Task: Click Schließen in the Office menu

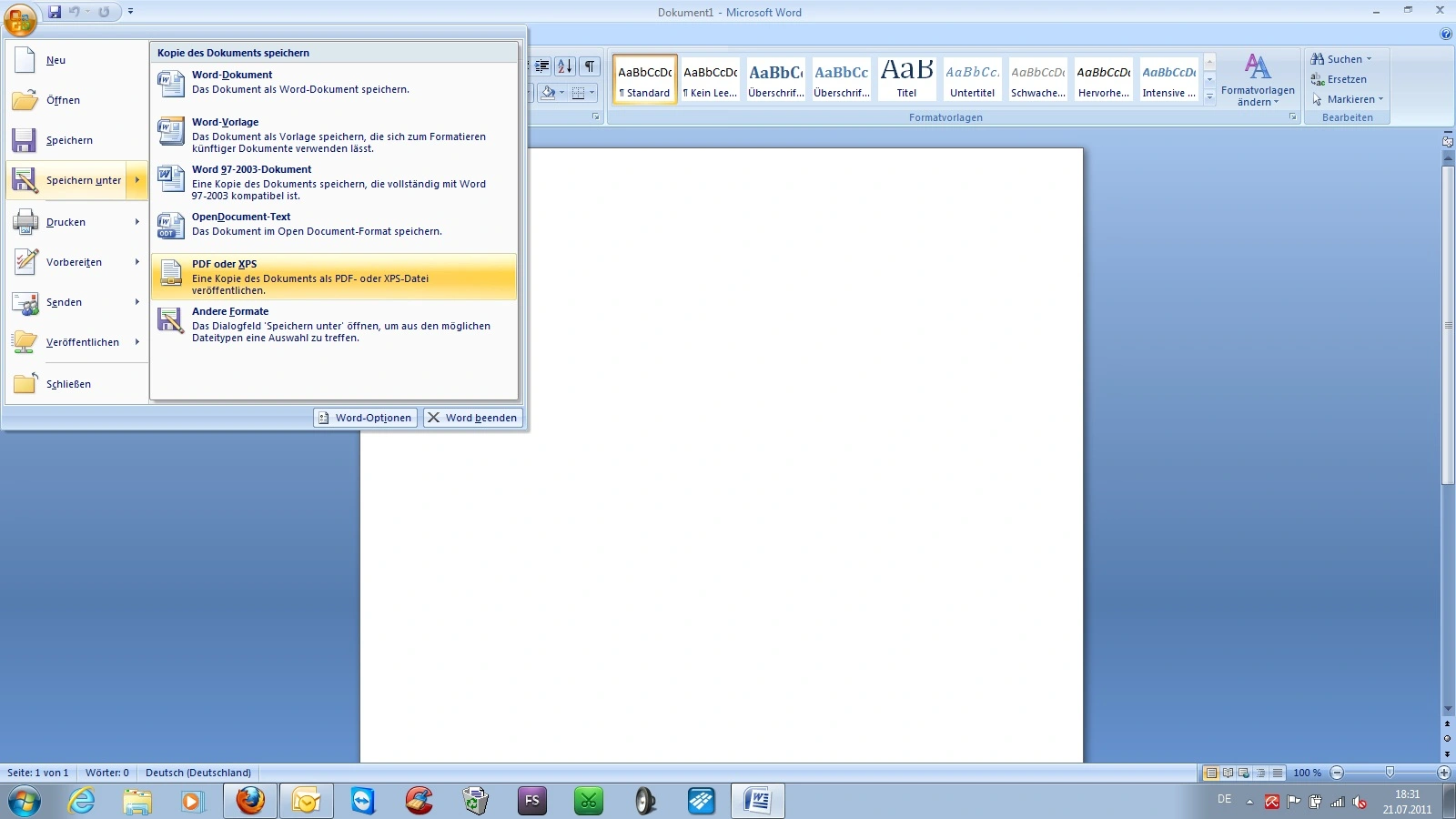Action: [76, 384]
